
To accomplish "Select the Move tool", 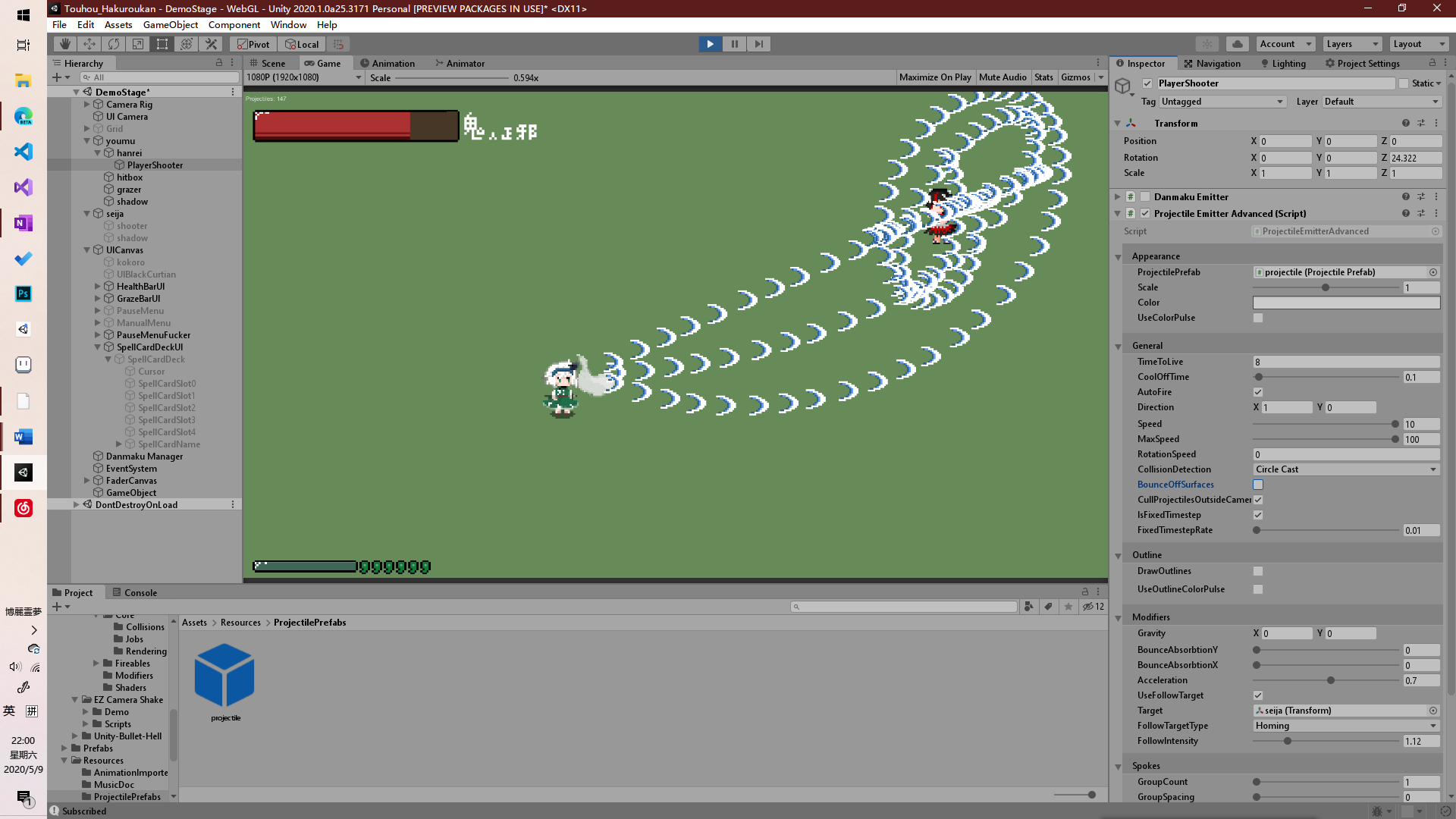I will tap(89, 43).
